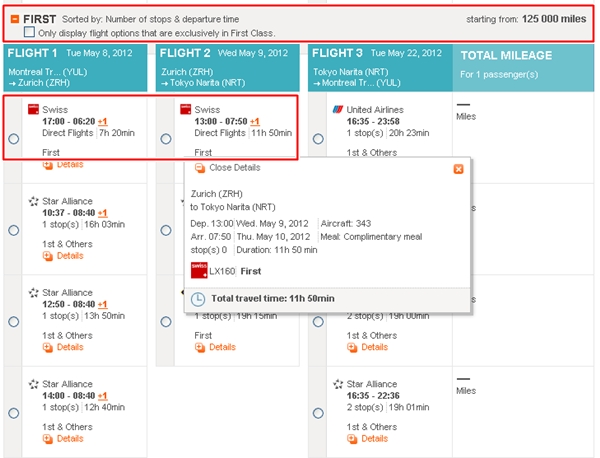Viewport: 600px width, 458px height.
Task: Click +1 day link on 10:37 - 08:40 flight
Action: (x=103, y=213)
